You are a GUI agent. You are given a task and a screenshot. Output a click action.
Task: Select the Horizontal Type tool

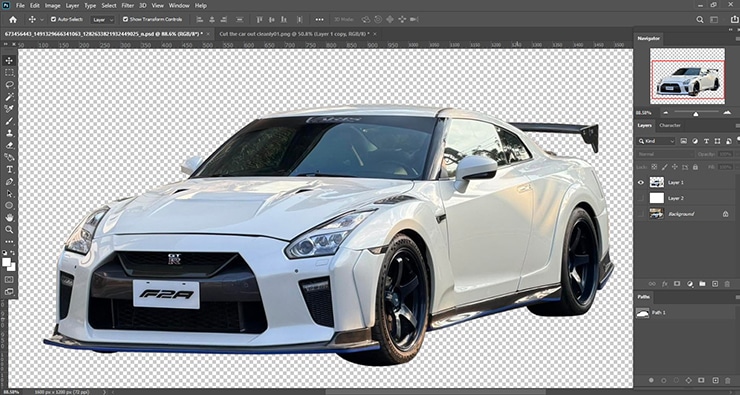(9, 169)
